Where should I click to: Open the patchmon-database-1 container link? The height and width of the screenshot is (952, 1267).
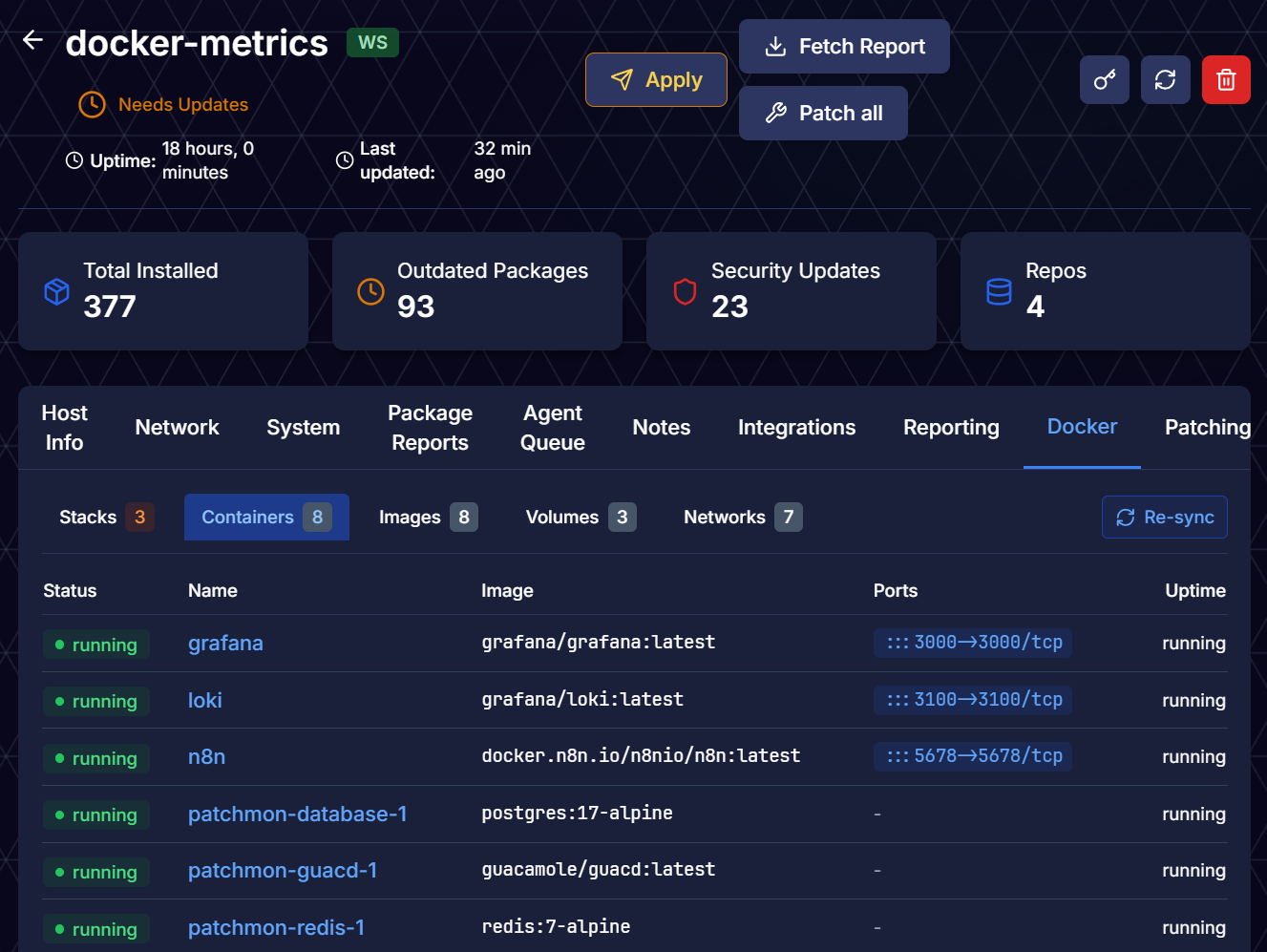[x=298, y=814]
